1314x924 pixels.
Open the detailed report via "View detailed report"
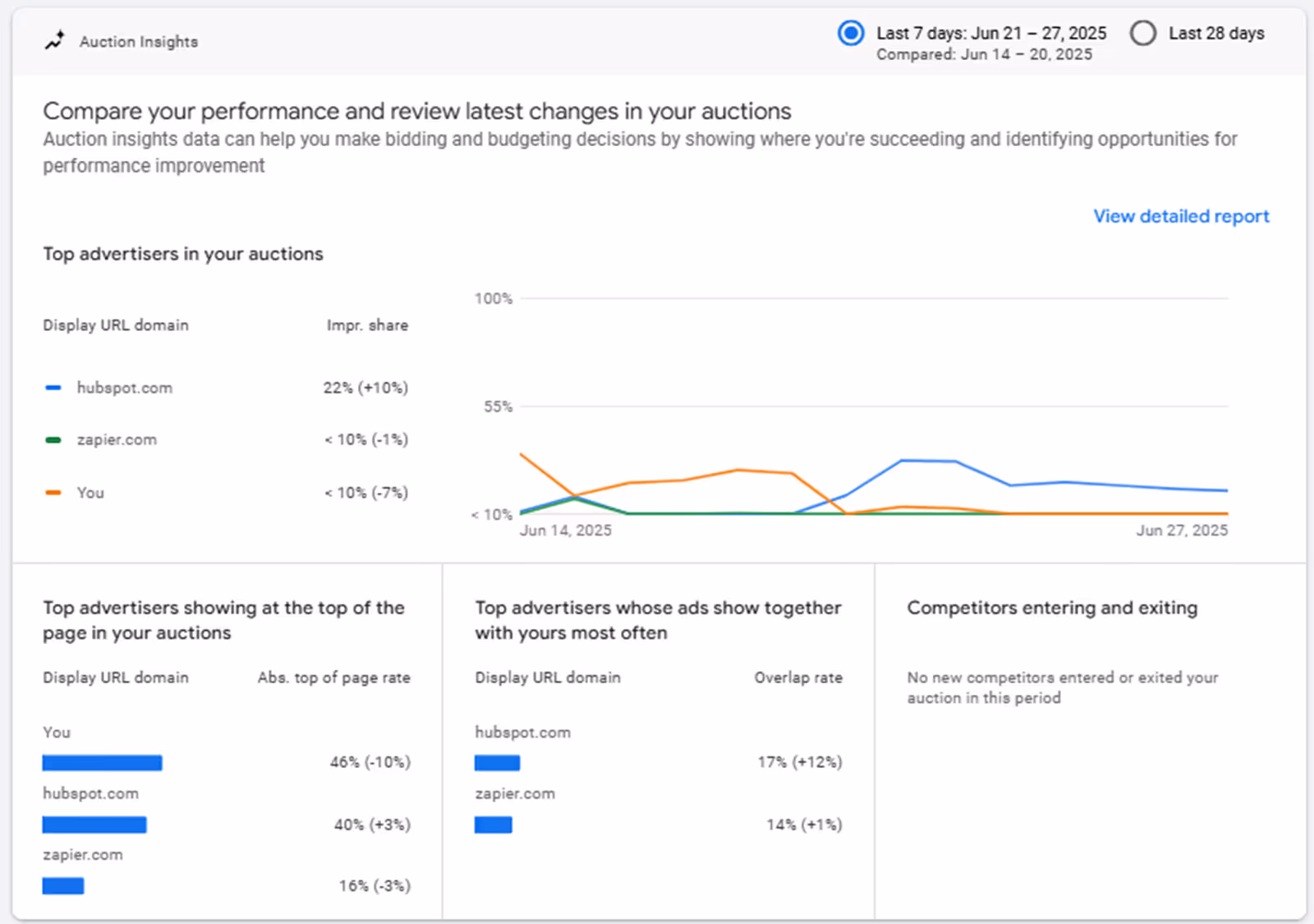[1181, 216]
